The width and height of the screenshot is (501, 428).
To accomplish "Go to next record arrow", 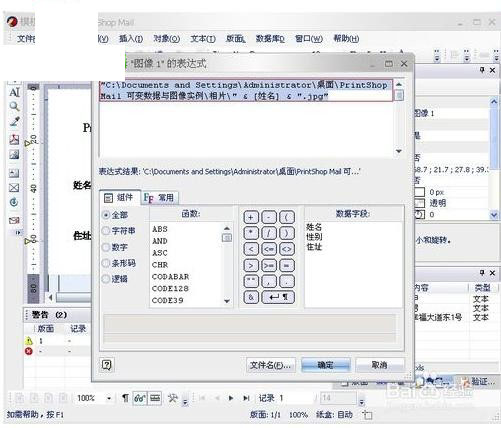I will 231,398.
